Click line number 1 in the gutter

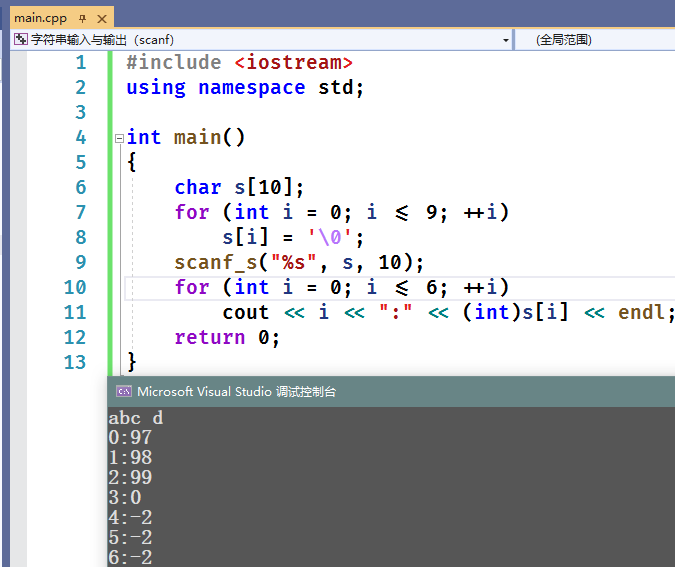[x=81, y=62]
